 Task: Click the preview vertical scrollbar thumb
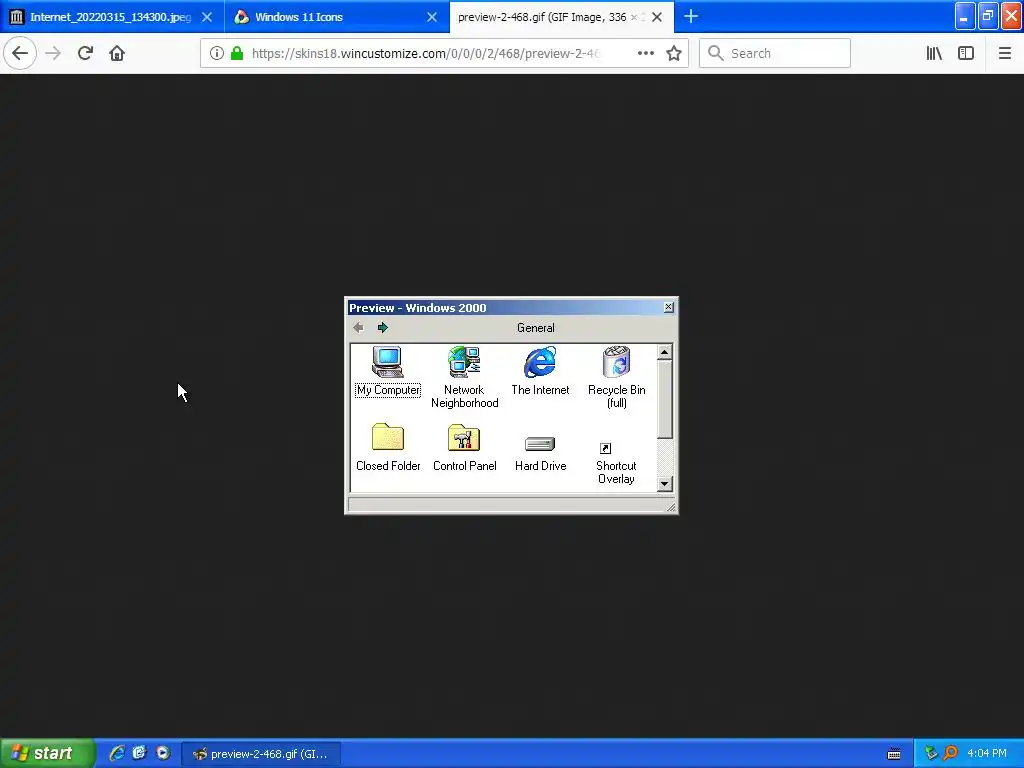point(664,399)
